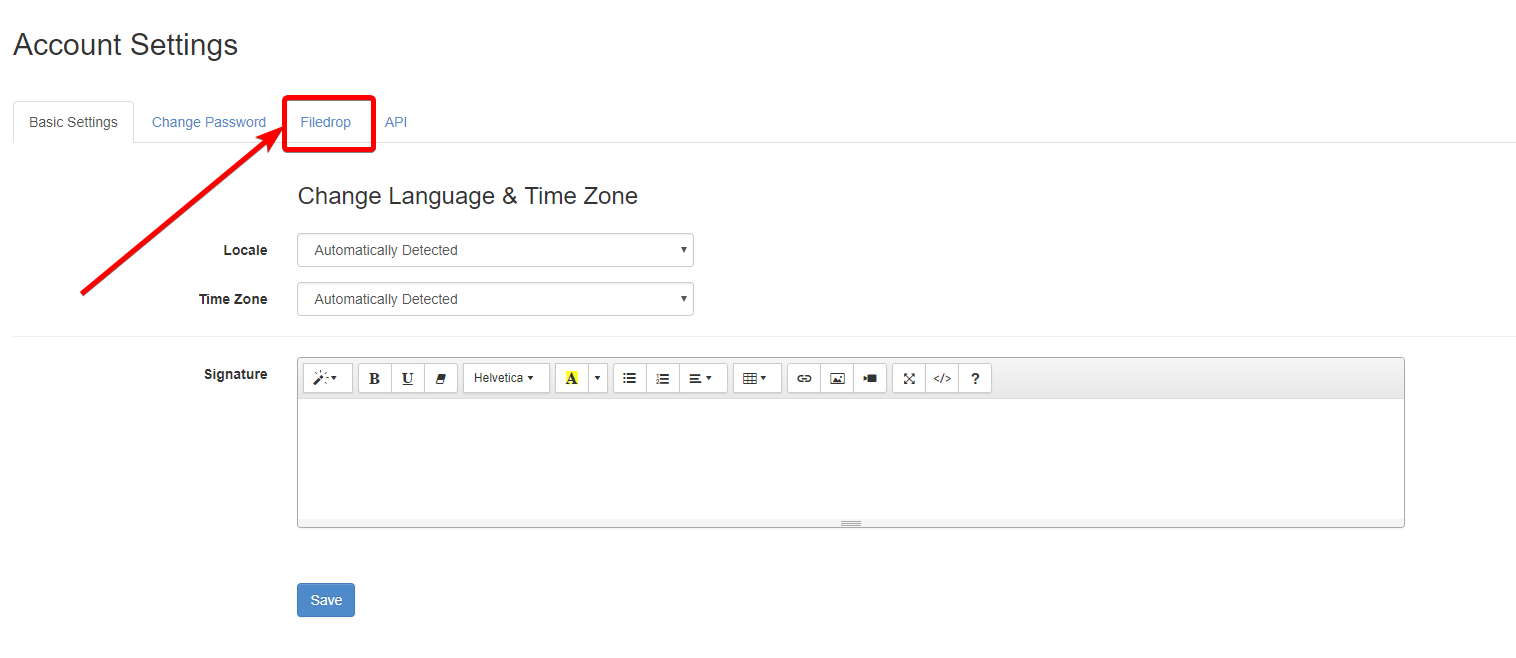The height and width of the screenshot is (658, 1516).
Task: Click the insert picture icon
Action: click(837, 378)
